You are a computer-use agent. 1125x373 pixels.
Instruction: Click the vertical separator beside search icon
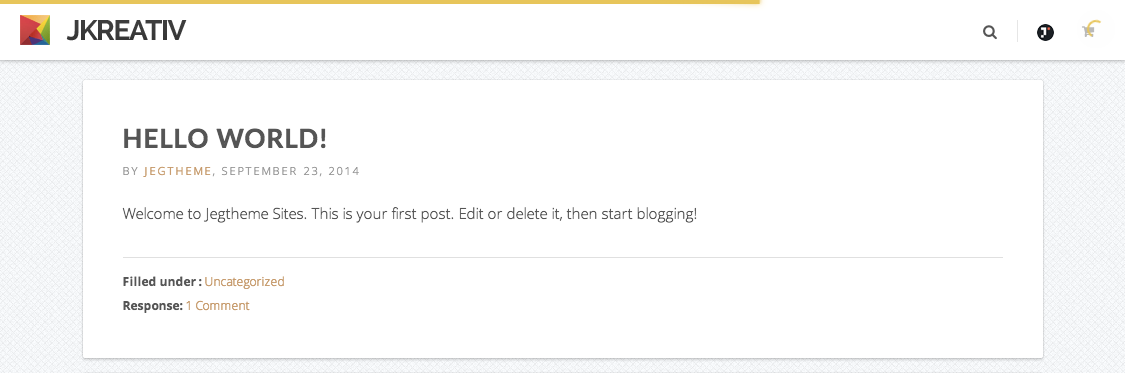1017,32
